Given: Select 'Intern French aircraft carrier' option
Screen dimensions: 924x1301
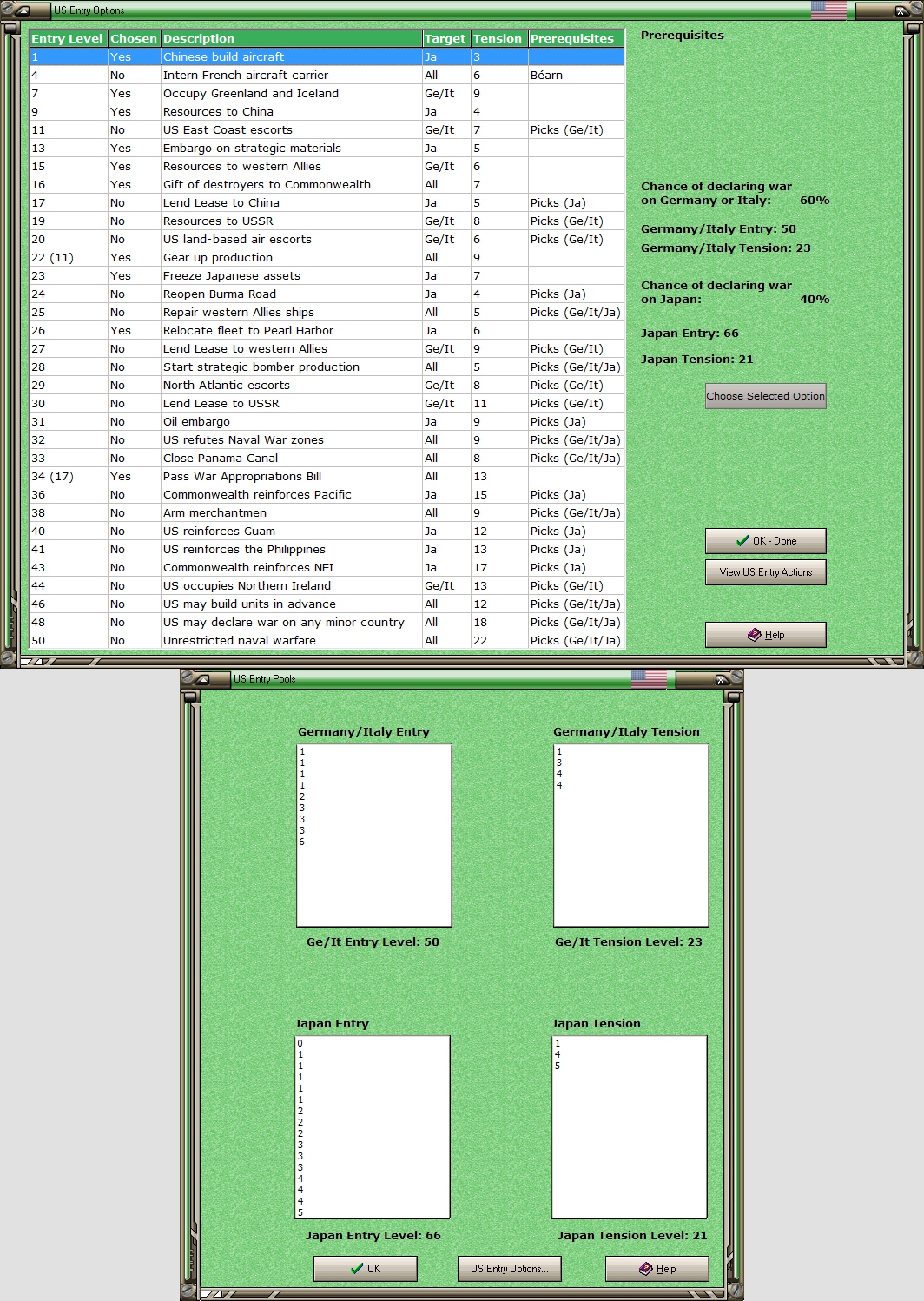Looking at the screenshot, I should (327, 75).
